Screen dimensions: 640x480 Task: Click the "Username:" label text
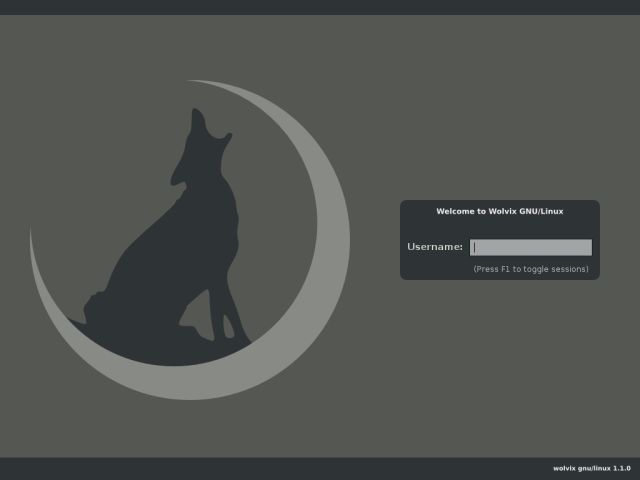(x=435, y=247)
